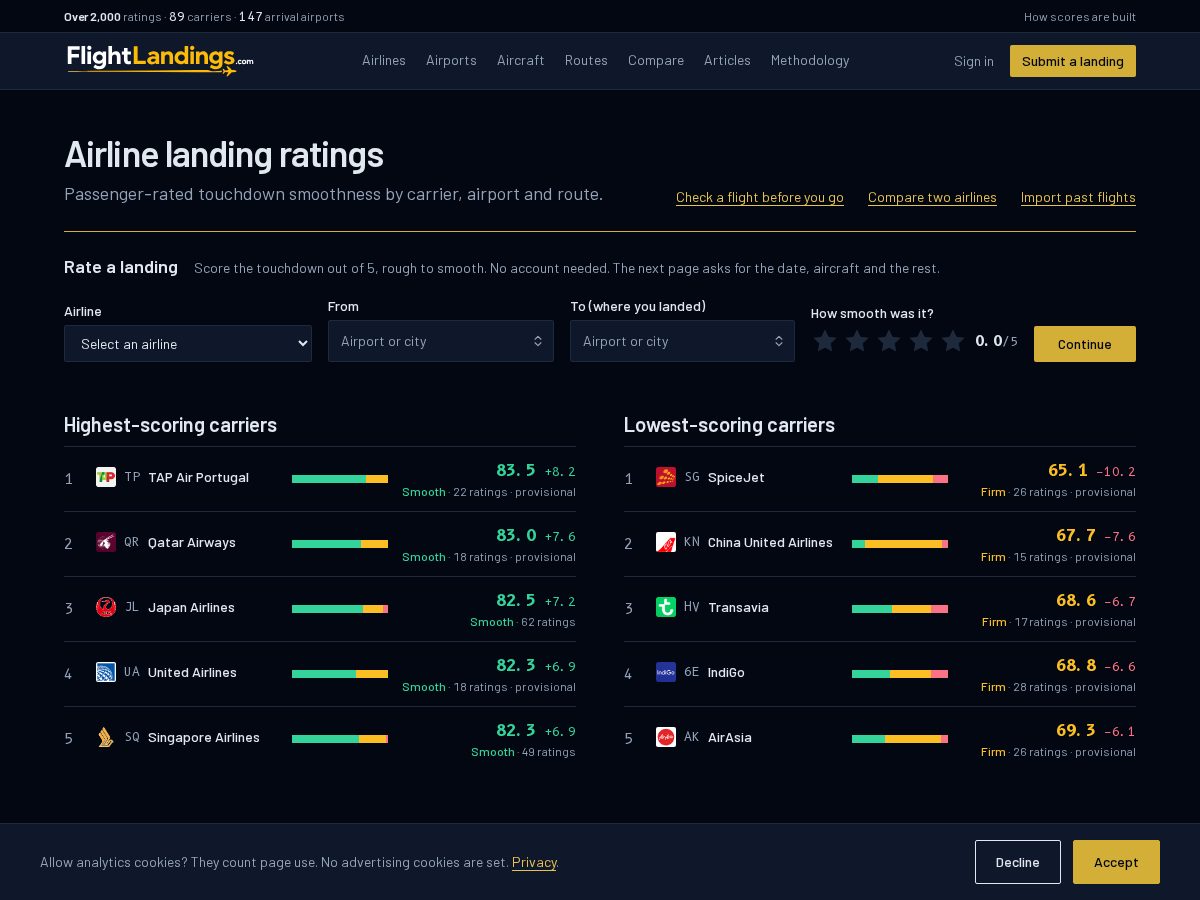Open the From airport combo box
Viewport: 1200px width, 900px height.
441,341
